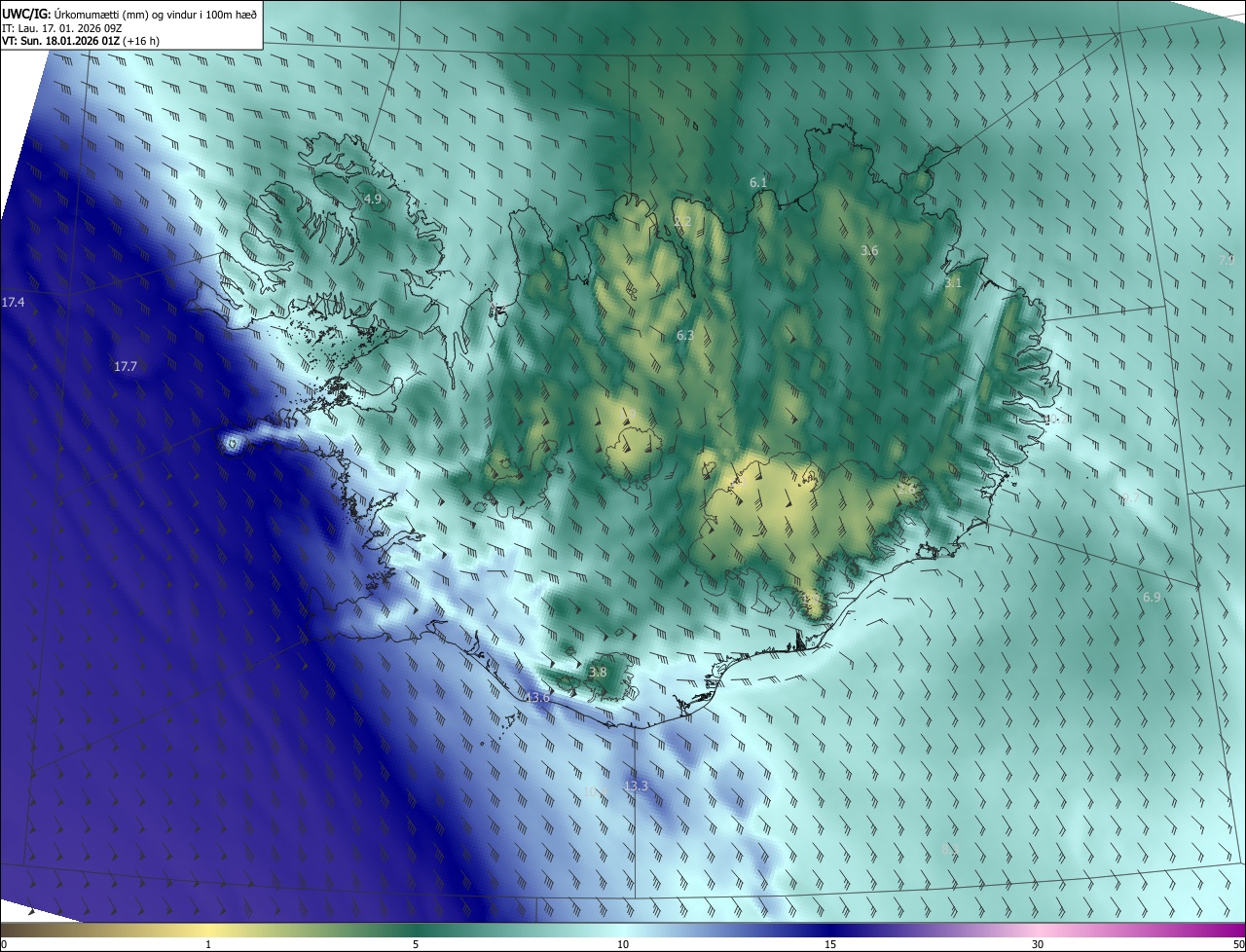1246x952 pixels.
Task: Click the 6.9 value label
Action: [1152, 597]
